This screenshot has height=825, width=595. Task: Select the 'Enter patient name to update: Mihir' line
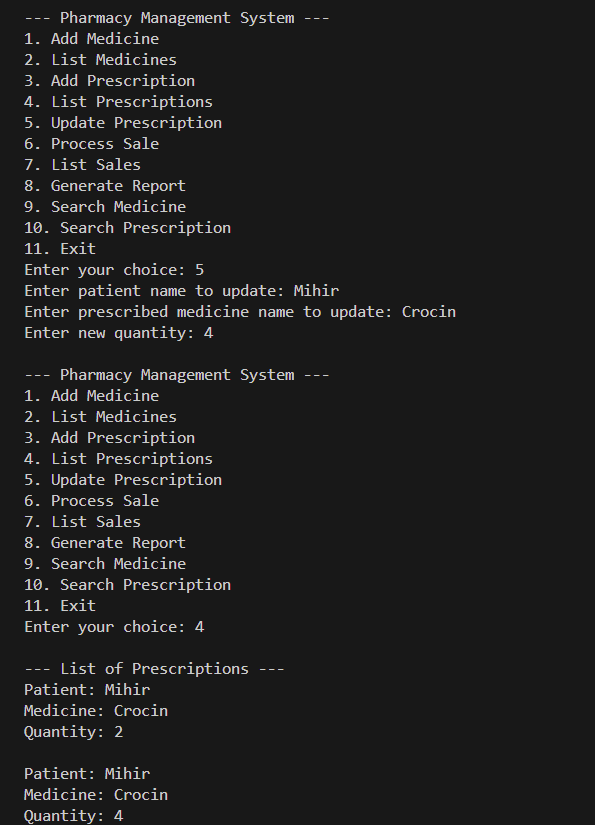point(181,291)
